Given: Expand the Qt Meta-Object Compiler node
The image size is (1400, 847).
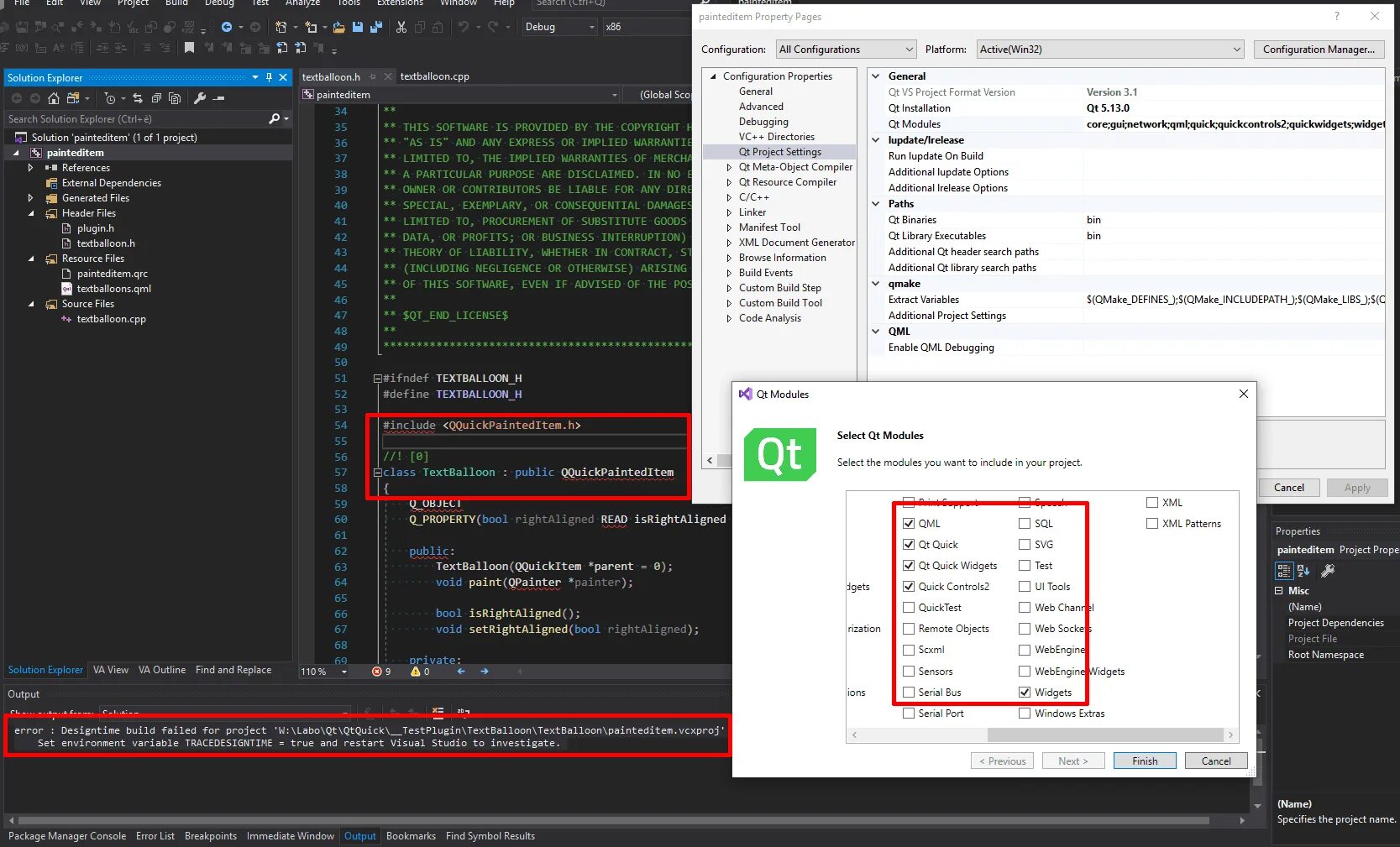Looking at the screenshot, I should click(x=729, y=167).
